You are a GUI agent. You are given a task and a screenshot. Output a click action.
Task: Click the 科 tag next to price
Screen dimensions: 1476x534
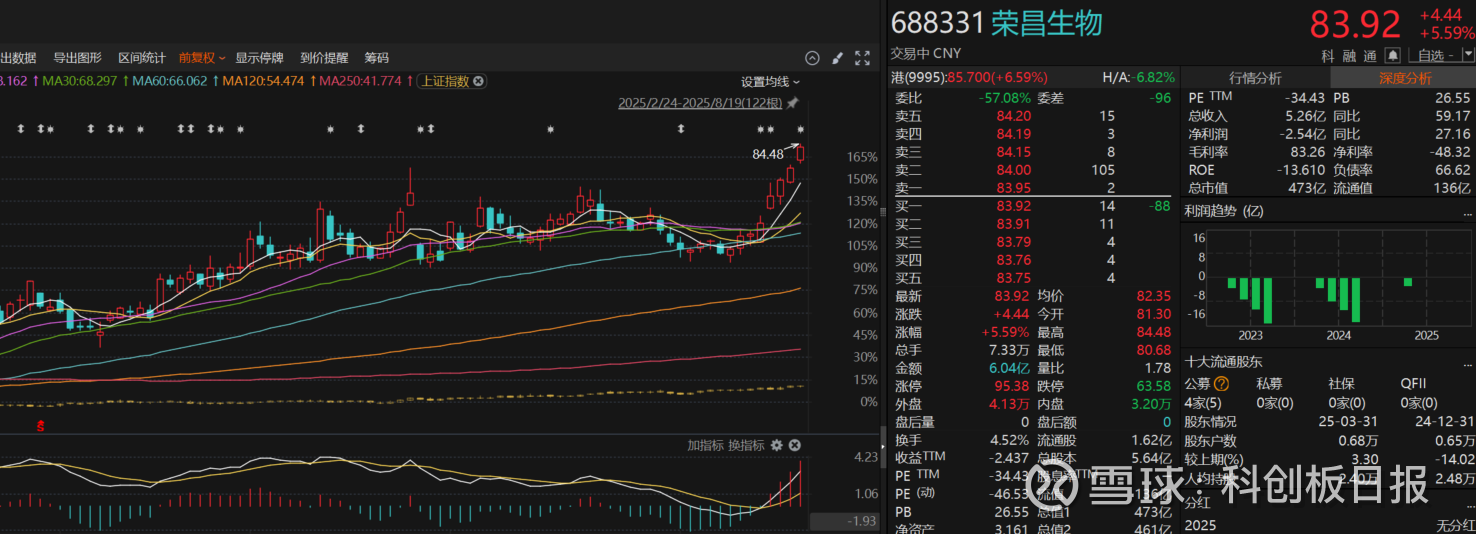[1328, 56]
